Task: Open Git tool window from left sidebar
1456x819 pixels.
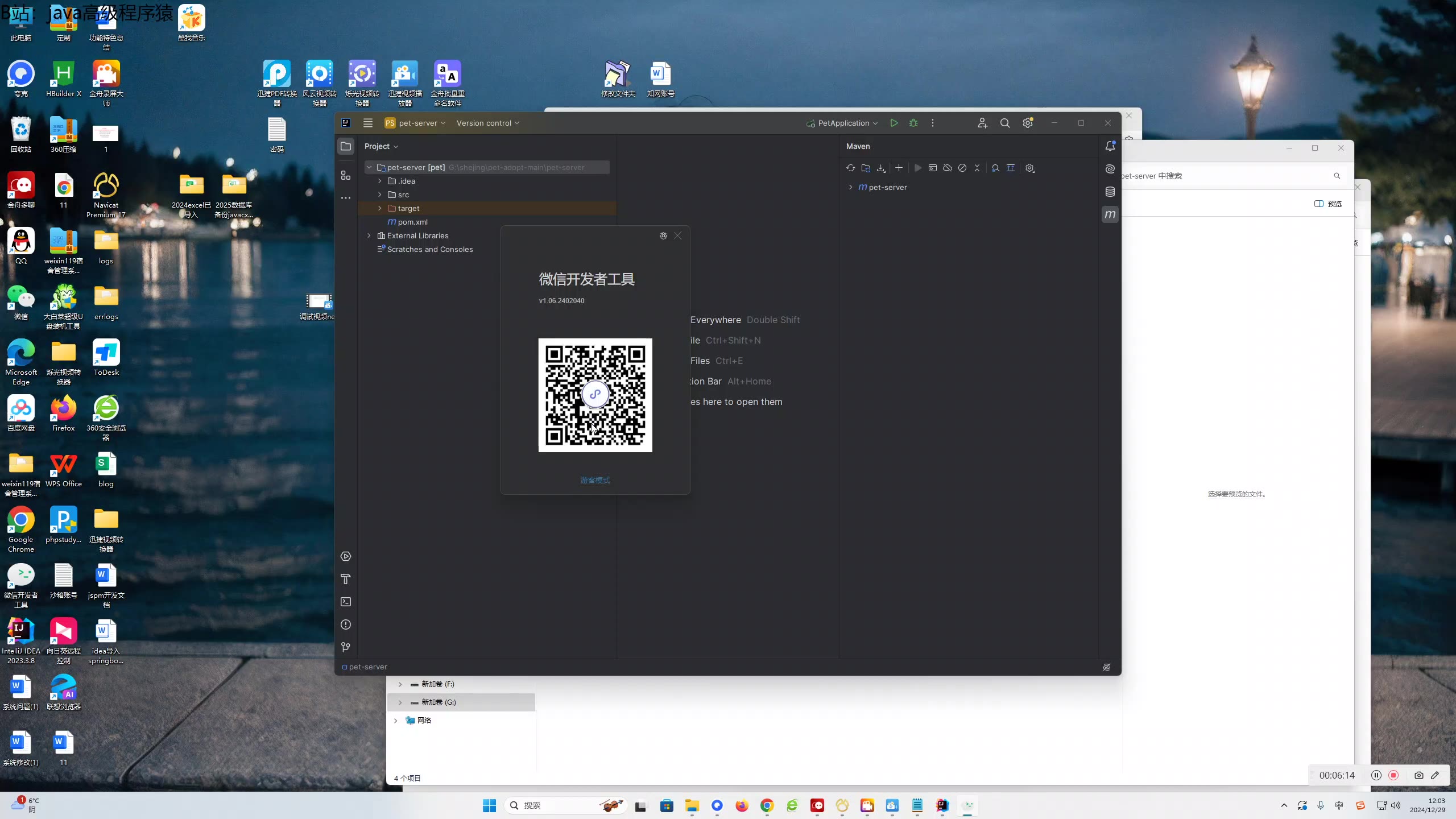Action: pyautogui.click(x=346, y=647)
